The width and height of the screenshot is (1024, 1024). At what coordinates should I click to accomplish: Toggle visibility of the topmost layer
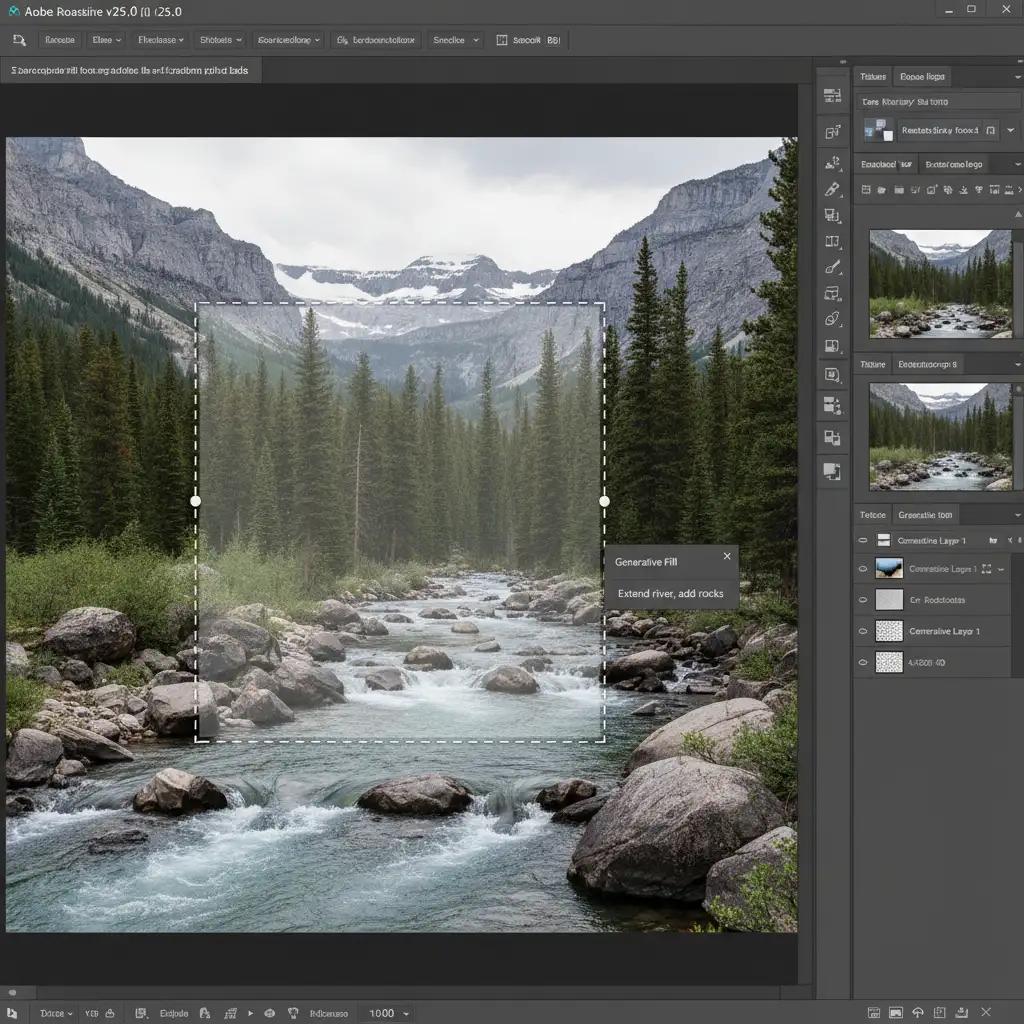point(863,540)
